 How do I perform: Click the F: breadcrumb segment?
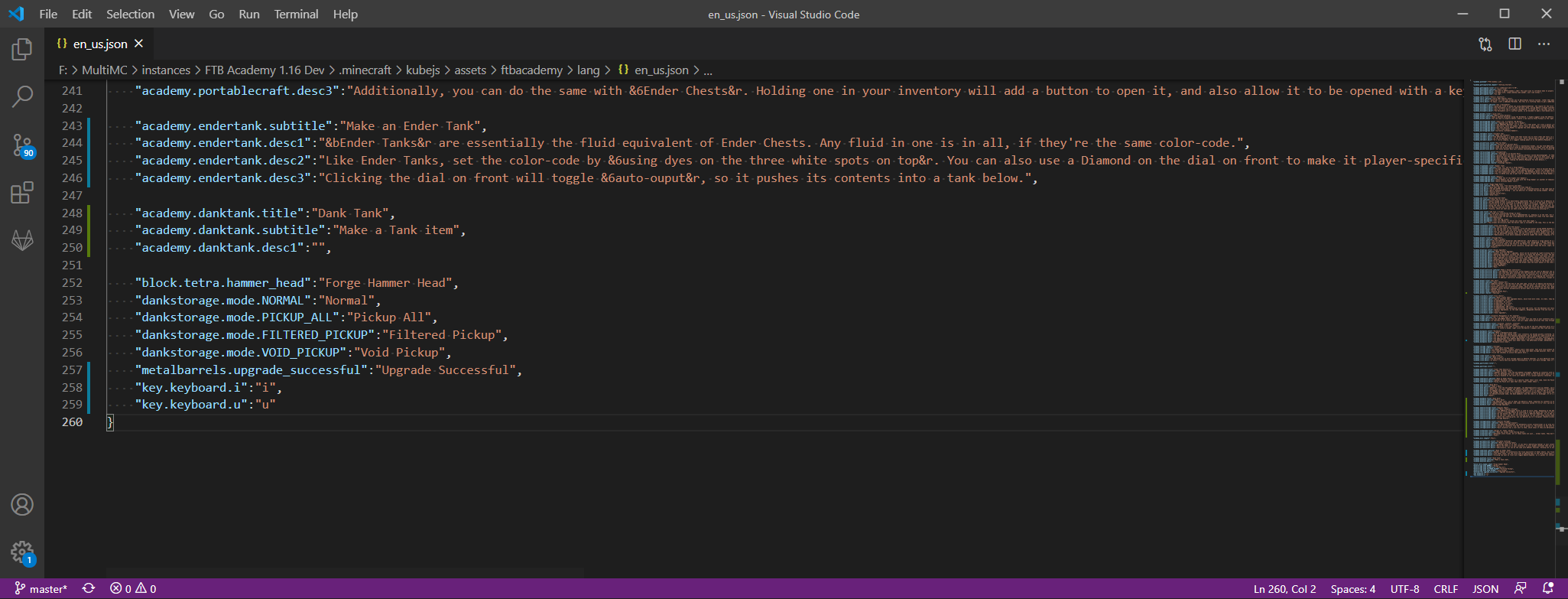(63, 70)
